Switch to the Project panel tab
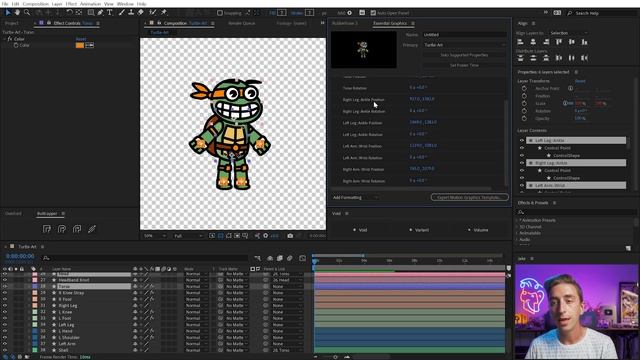Image resolution: width=640 pixels, height=360 pixels. pyautogui.click(x=12, y=23)
